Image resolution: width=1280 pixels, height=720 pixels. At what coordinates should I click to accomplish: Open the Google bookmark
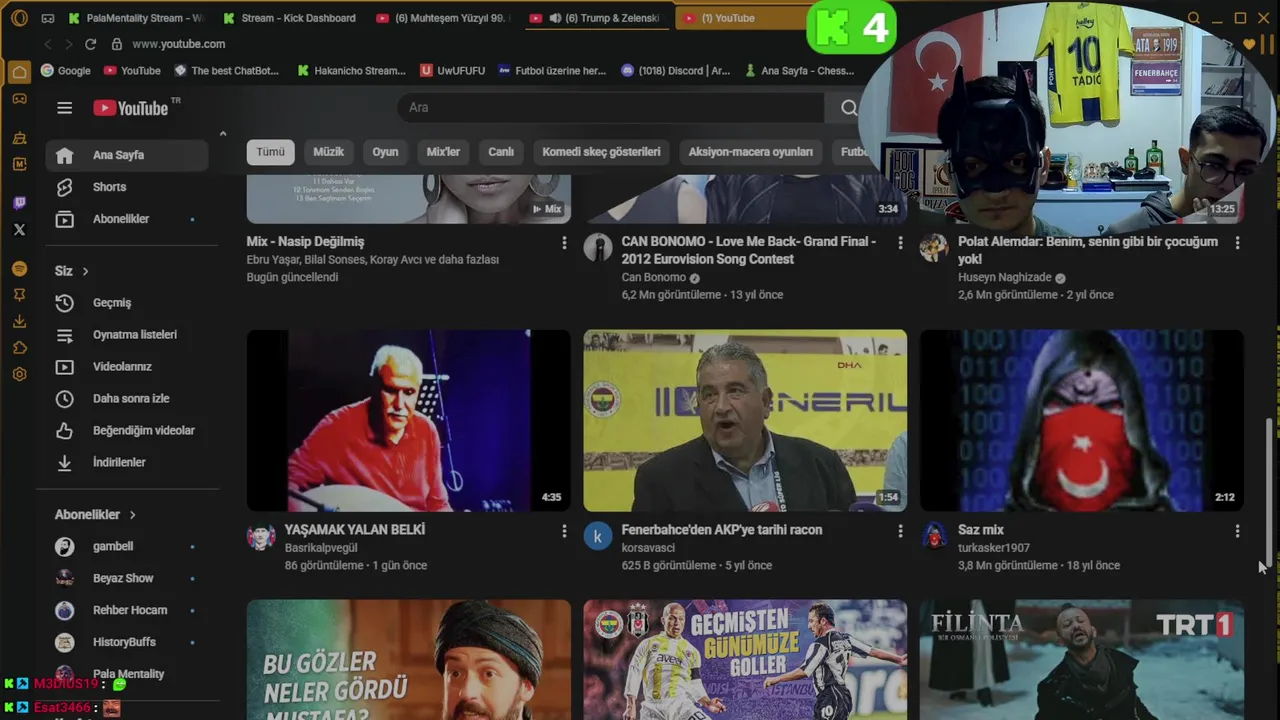(66, 71)
